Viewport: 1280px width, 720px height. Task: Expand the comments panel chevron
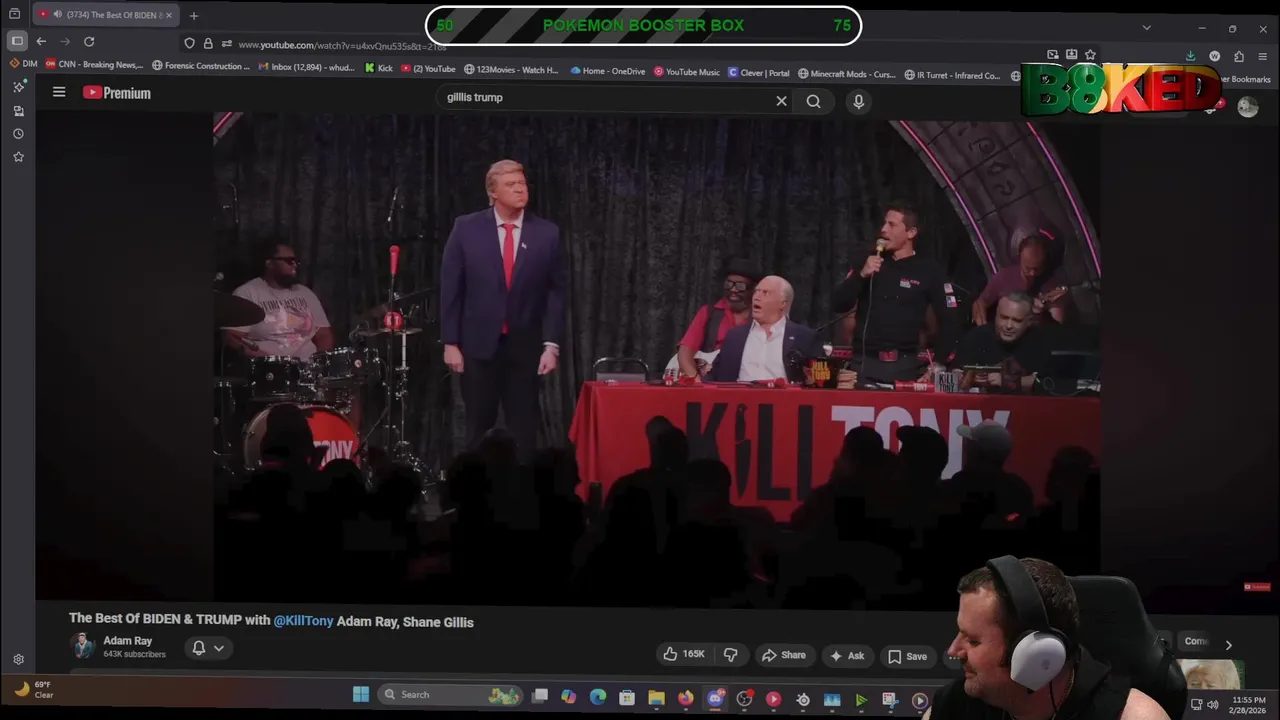pos(1228,645)
